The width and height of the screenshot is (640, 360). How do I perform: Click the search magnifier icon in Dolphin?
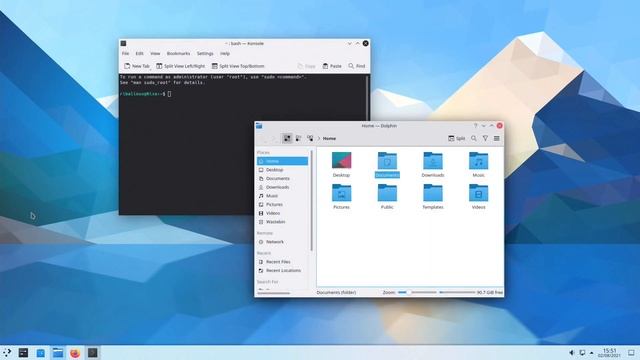473,138
